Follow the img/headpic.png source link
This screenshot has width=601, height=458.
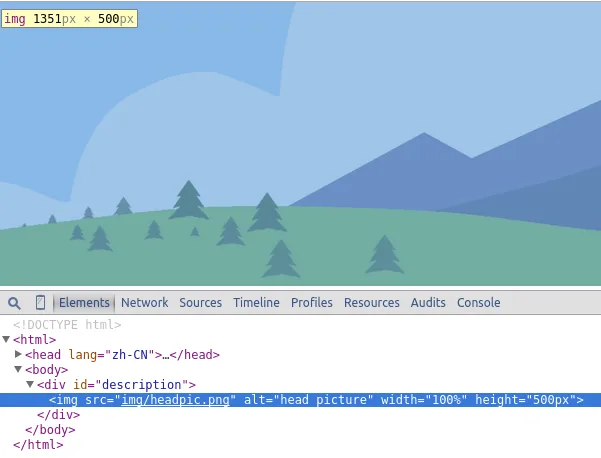coord(176,400)
